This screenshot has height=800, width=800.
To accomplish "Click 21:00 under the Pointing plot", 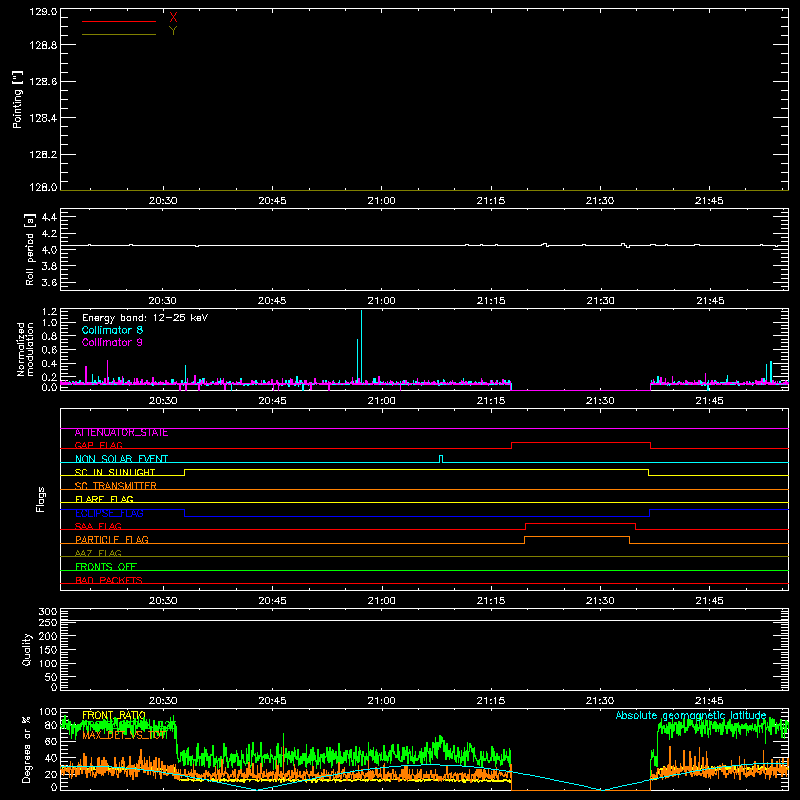I will click(382, 201).
